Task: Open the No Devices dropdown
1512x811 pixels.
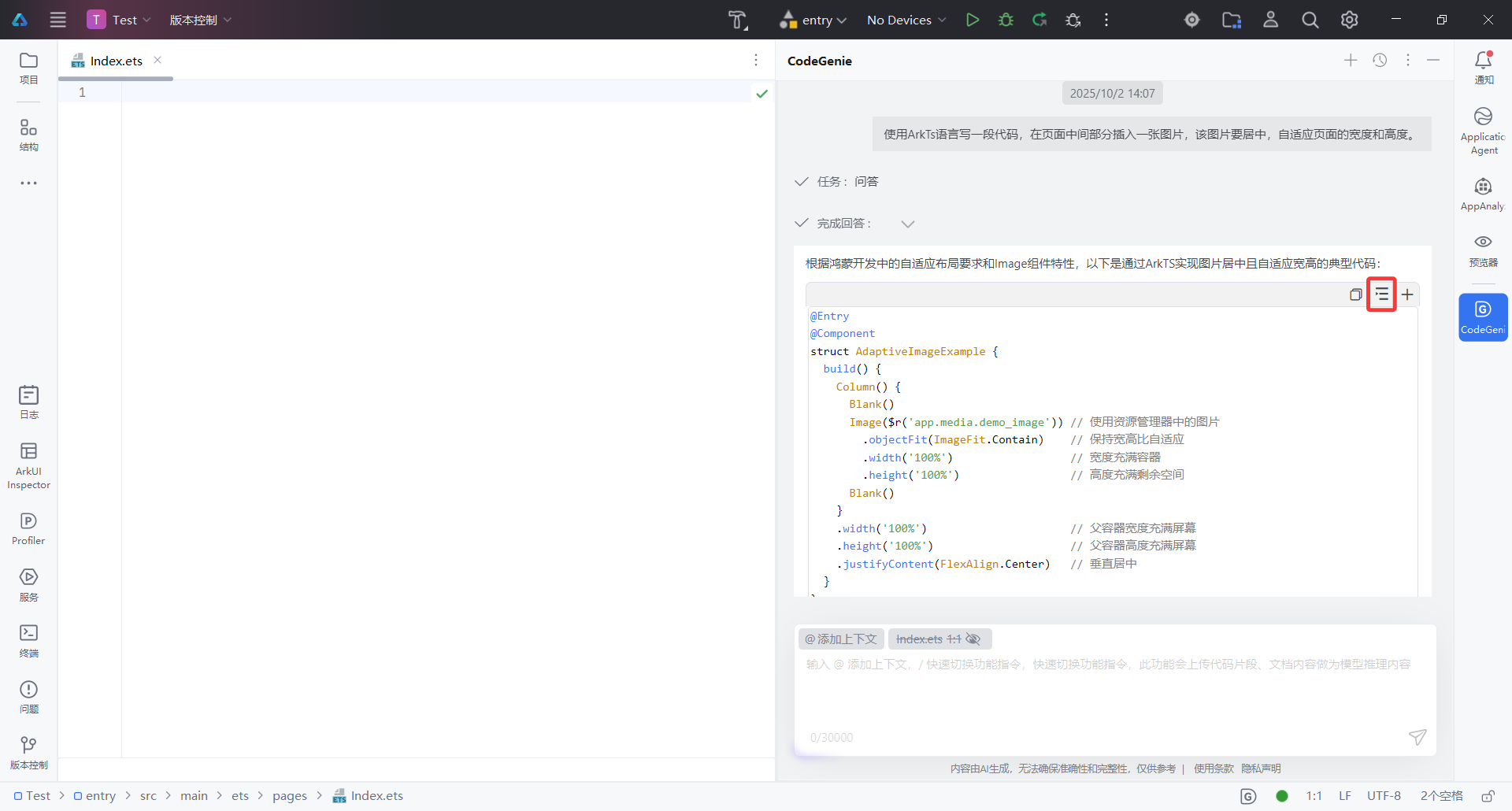Action: coord(906,20)
